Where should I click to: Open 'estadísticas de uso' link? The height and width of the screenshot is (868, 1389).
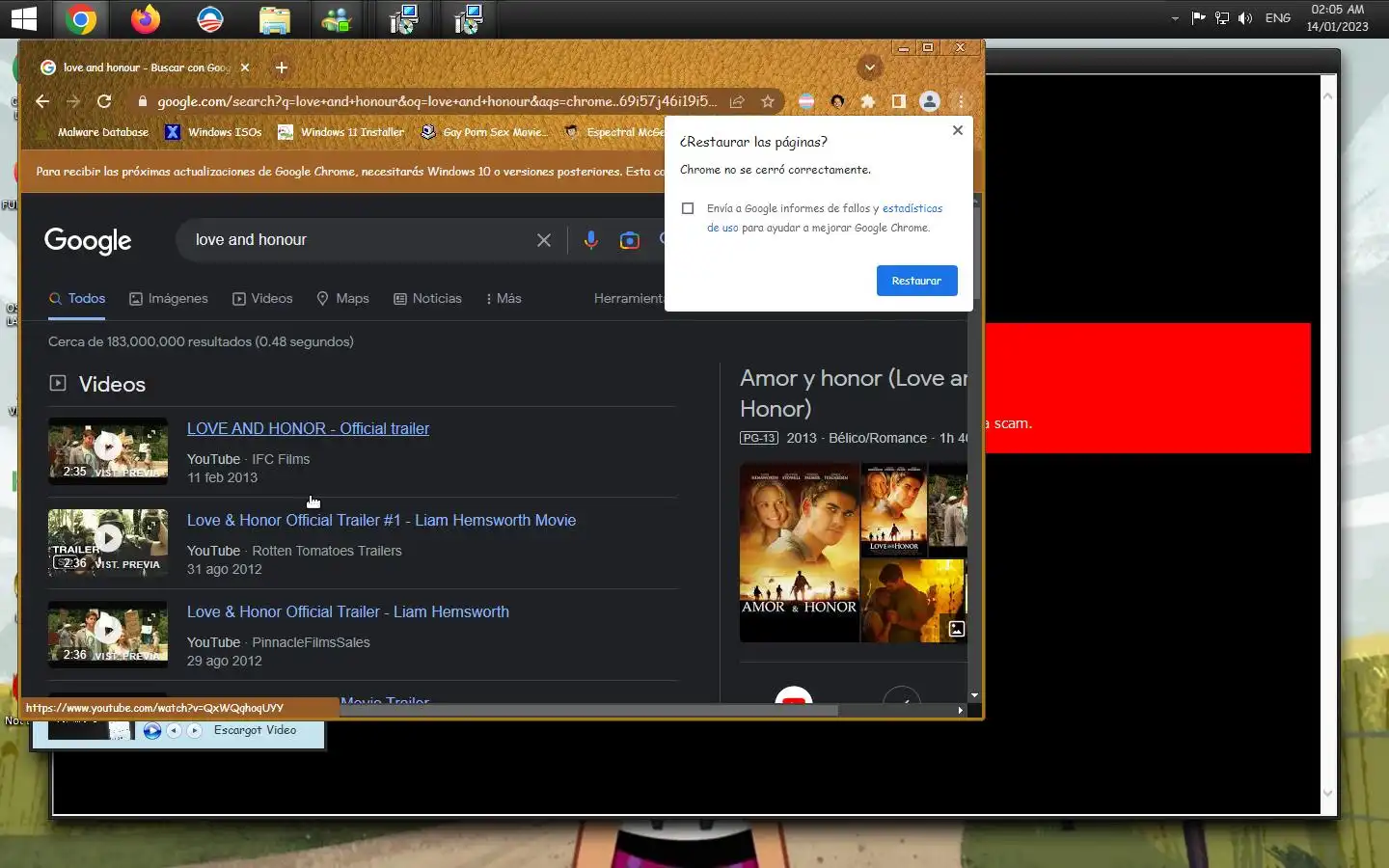[x=912, y=208]
